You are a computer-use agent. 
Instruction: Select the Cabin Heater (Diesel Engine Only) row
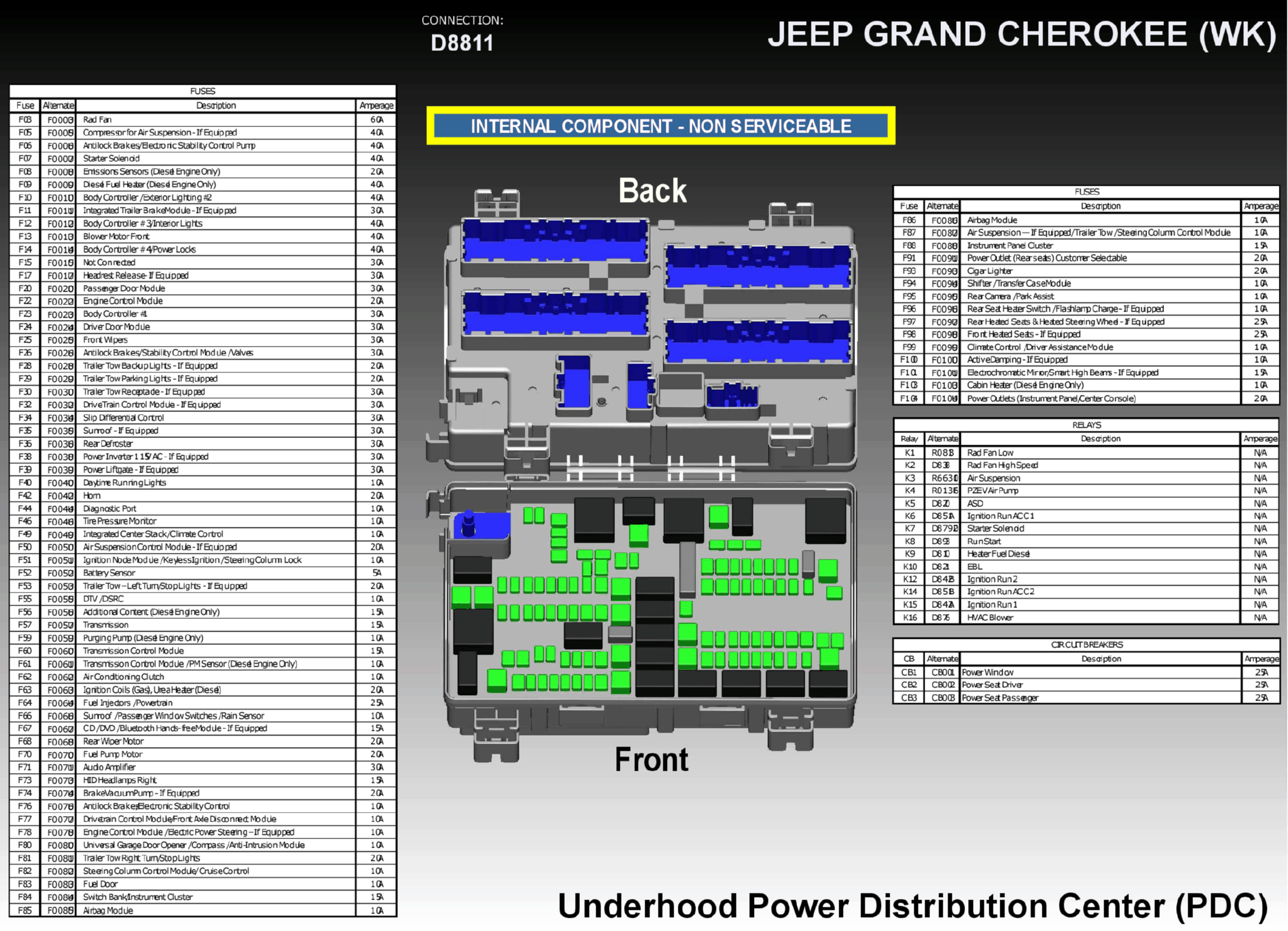coord(1087,385)
